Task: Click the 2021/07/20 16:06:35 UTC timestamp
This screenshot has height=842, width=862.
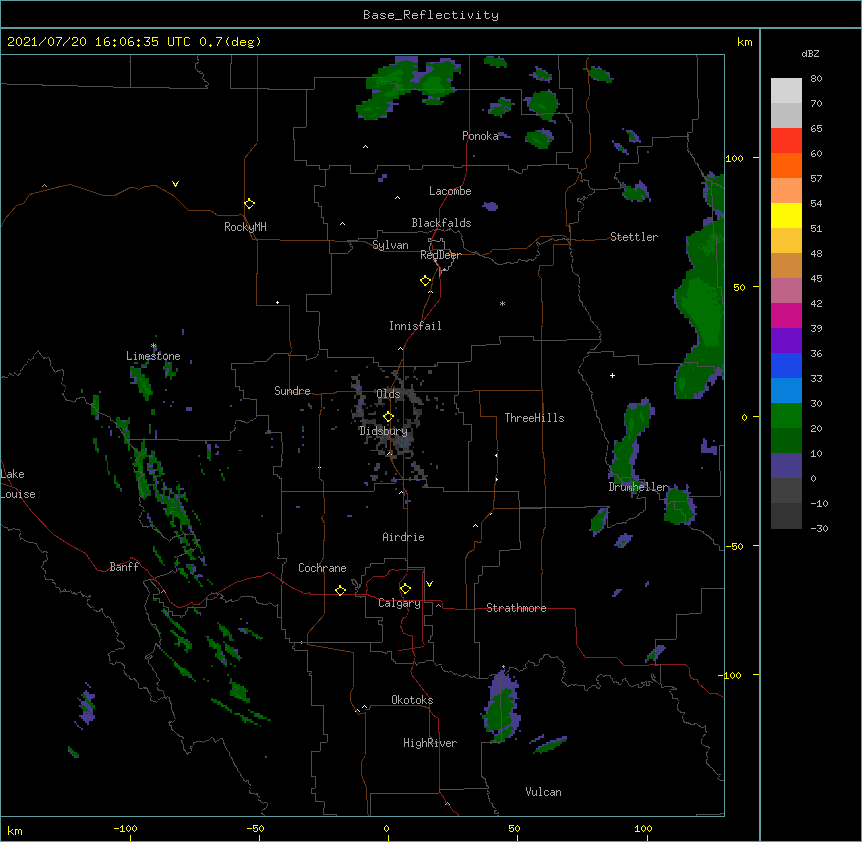Action: [x=99, y=42]
